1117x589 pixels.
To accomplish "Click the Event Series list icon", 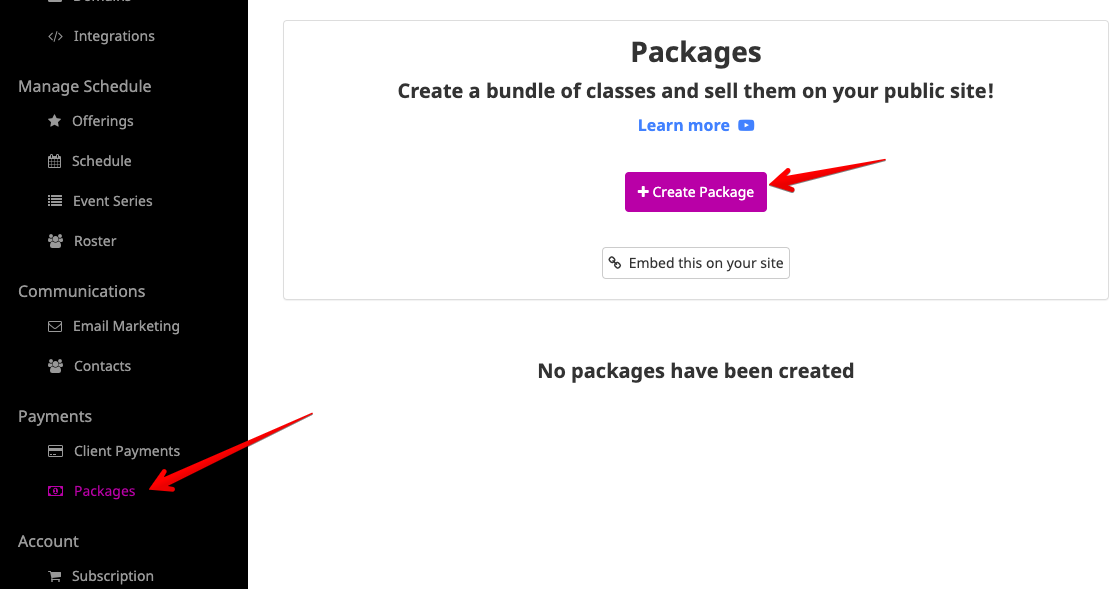I will pyautogui.click(x=55, y=201).
